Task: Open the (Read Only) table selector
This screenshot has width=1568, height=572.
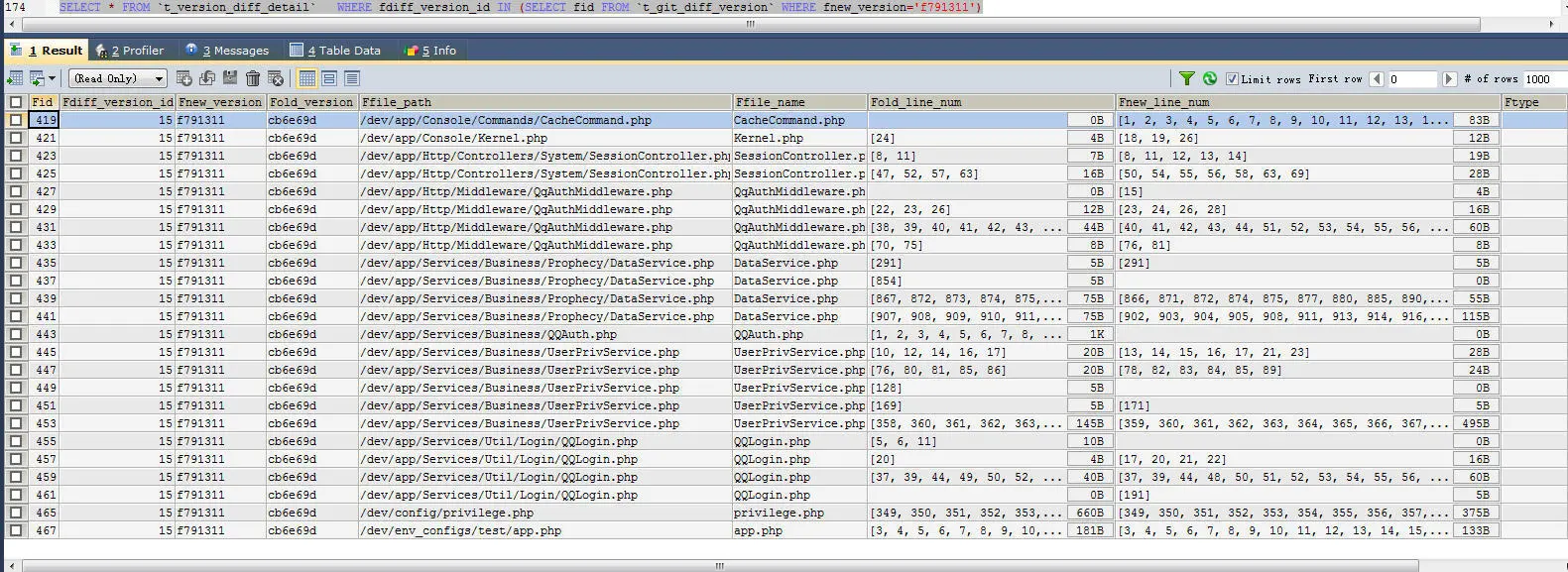Action: (x=118, y=78)
